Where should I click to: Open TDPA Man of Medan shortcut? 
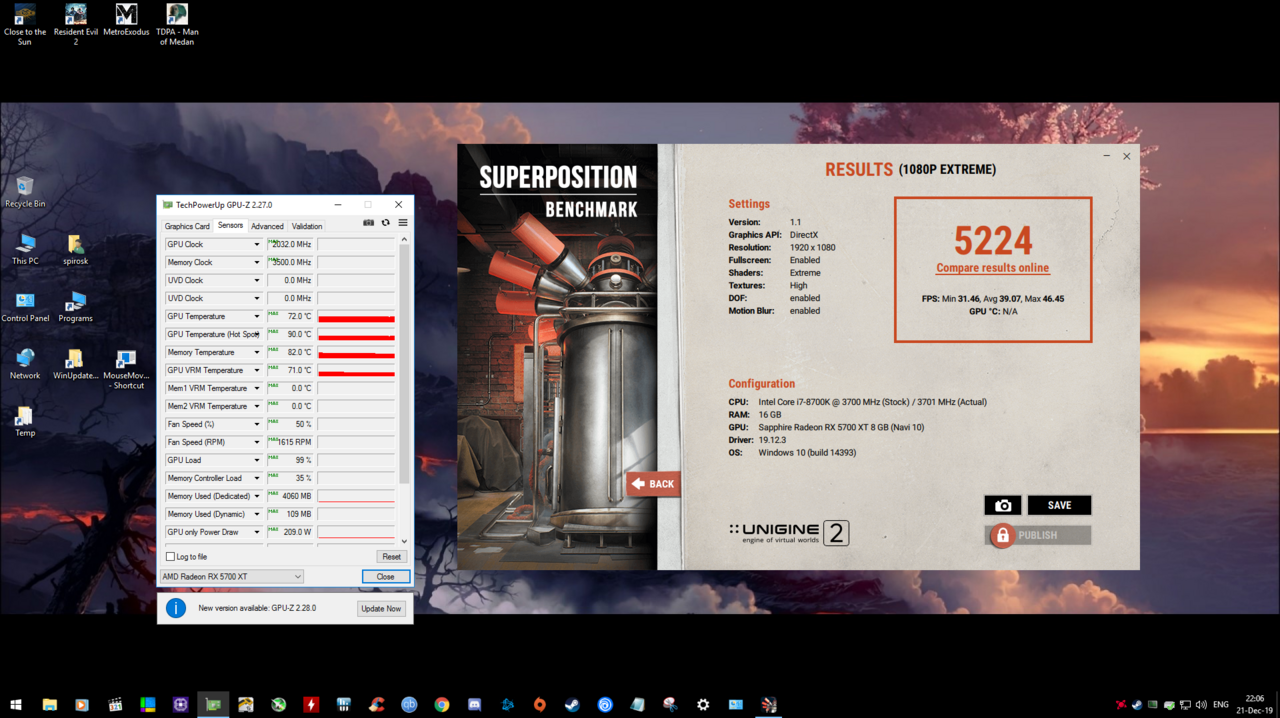coord(177,24)
